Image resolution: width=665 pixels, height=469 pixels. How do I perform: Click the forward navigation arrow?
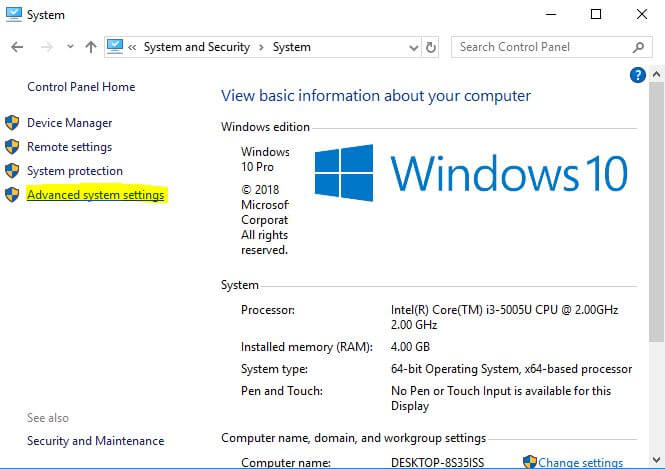click(x=47, y=47)
